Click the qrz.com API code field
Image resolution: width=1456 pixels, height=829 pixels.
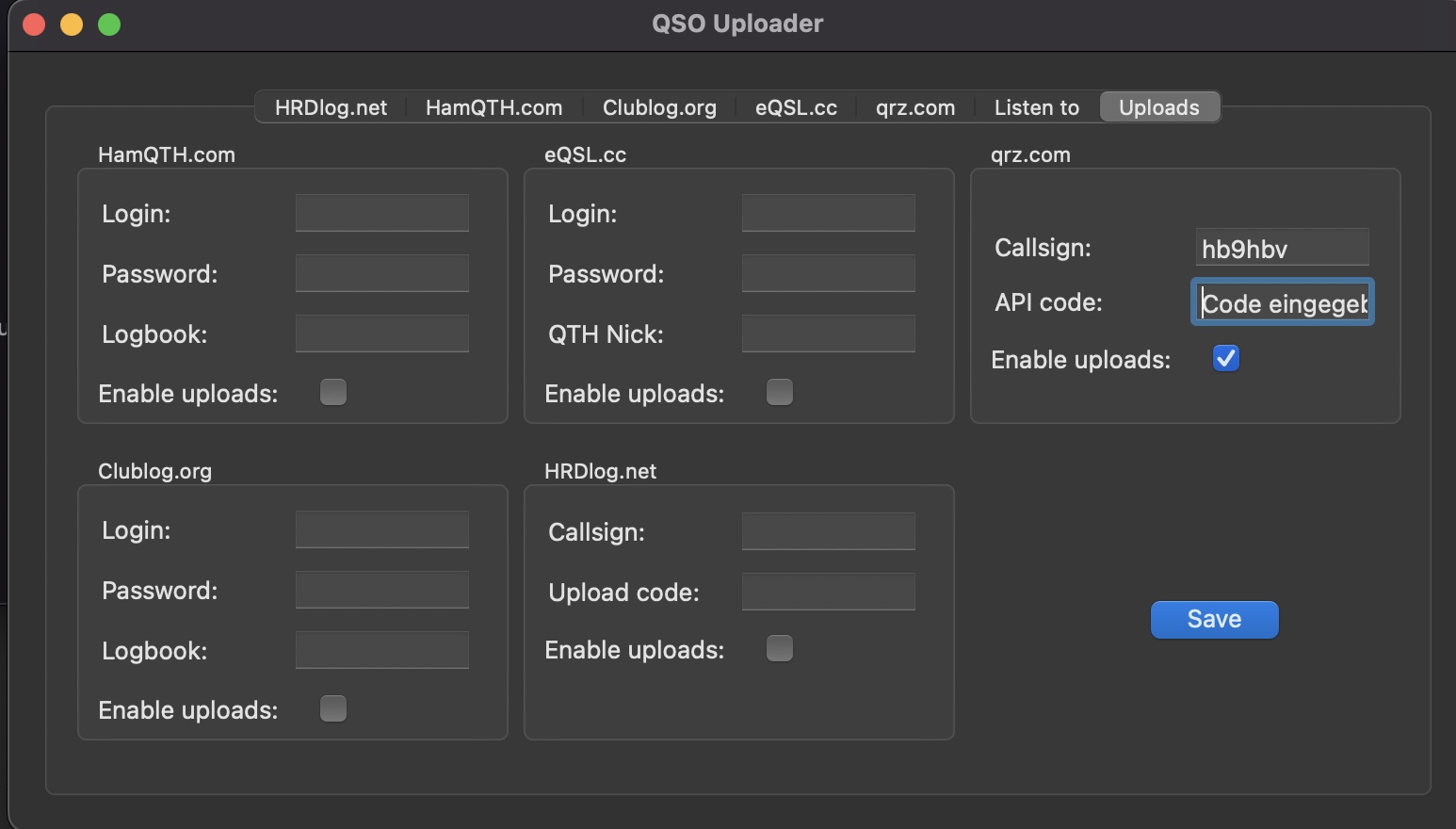(x=1282, y=302)
